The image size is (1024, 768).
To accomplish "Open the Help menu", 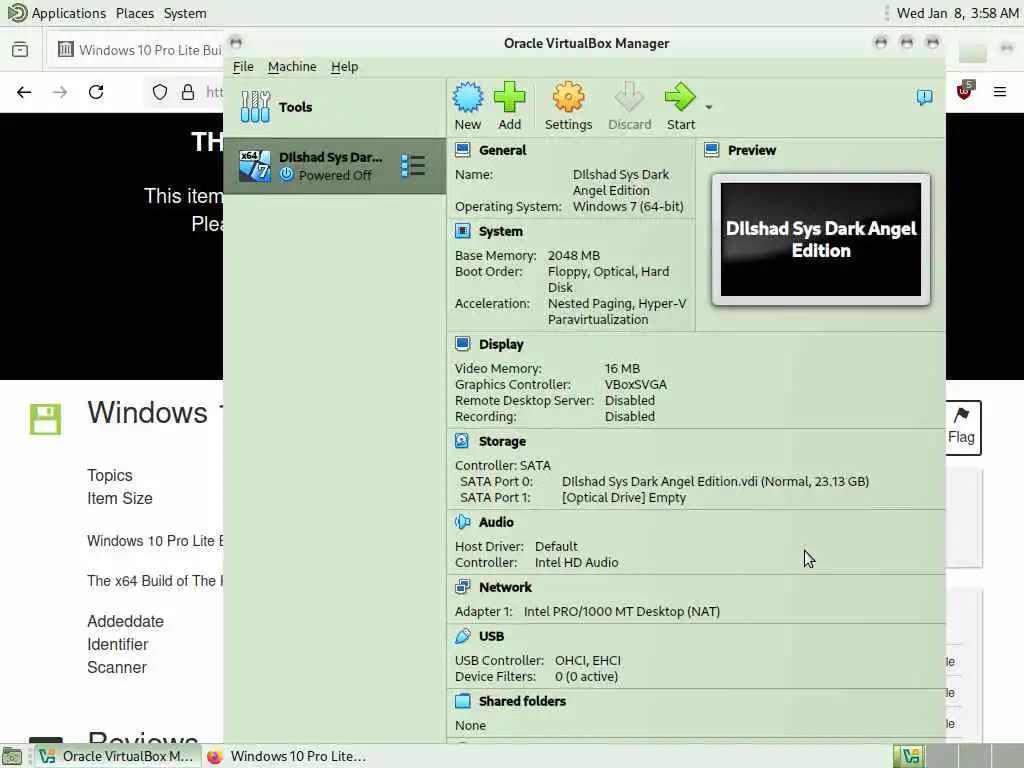I will tap(344, 67).
